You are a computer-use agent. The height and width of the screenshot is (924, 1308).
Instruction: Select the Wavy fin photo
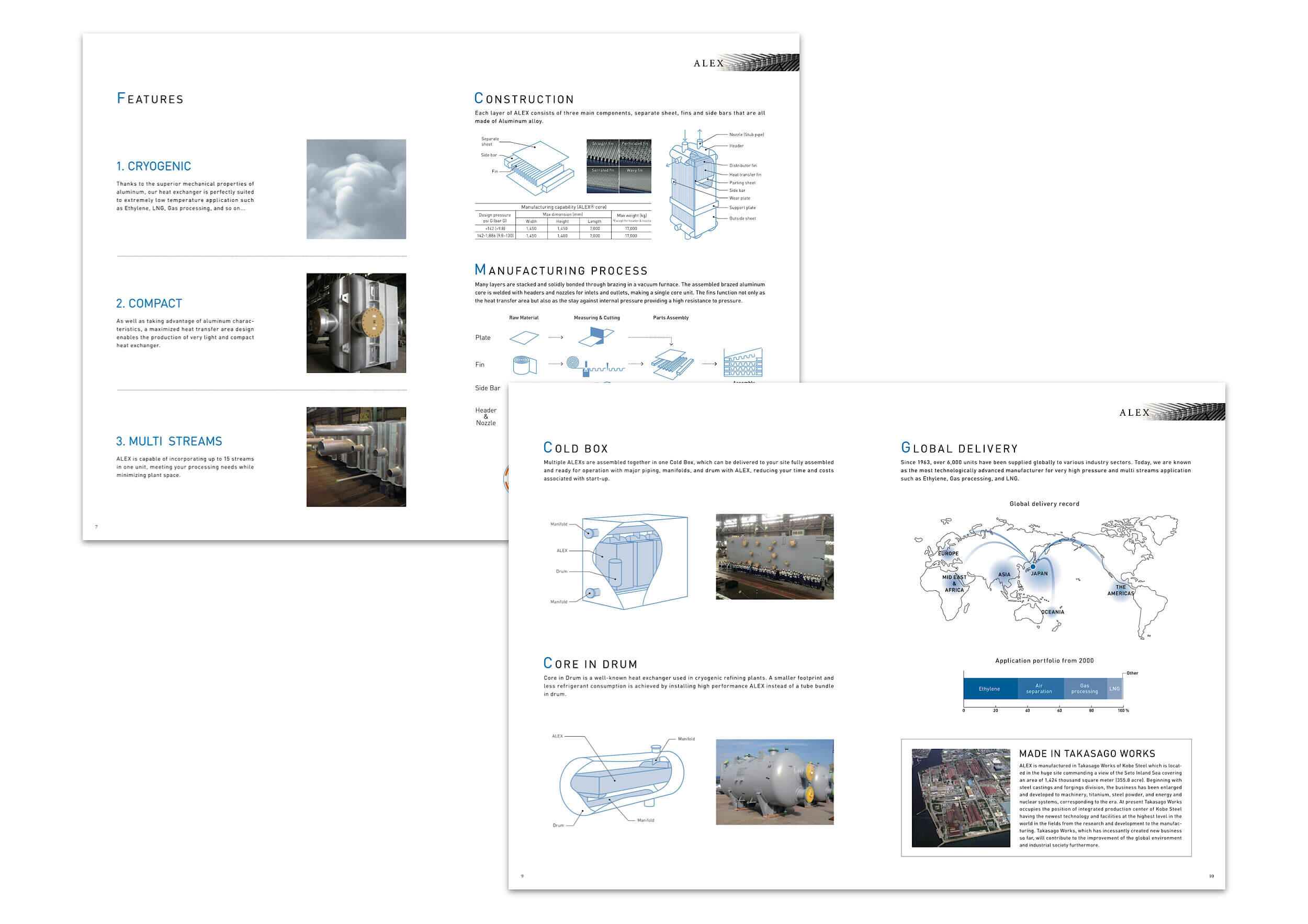point(635,180)
